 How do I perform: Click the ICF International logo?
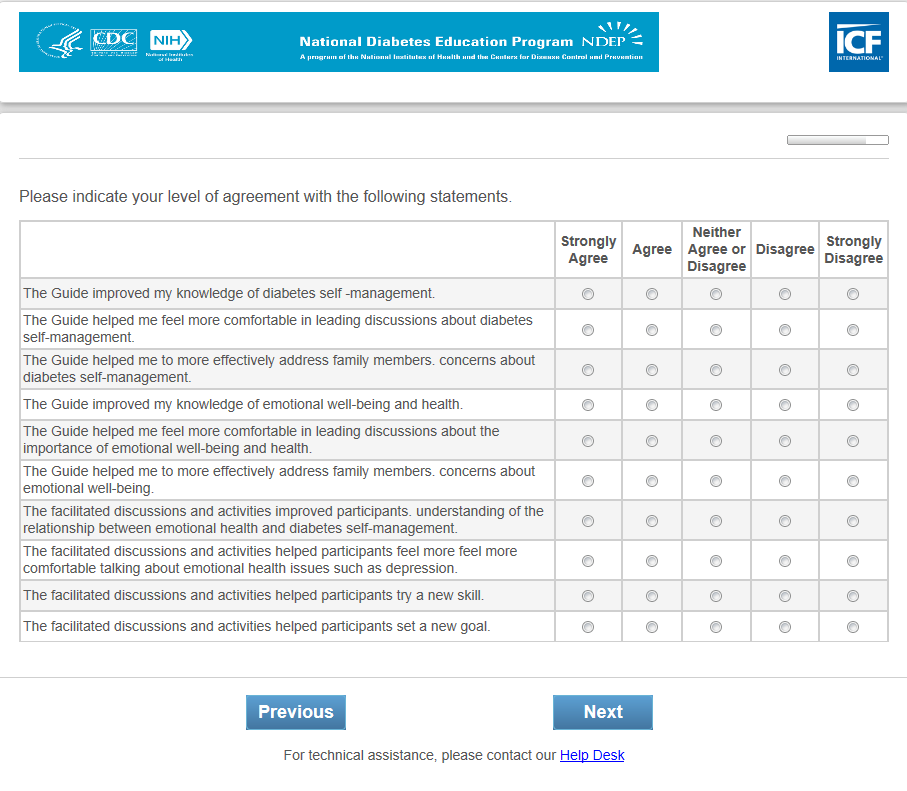click(858, 42)
